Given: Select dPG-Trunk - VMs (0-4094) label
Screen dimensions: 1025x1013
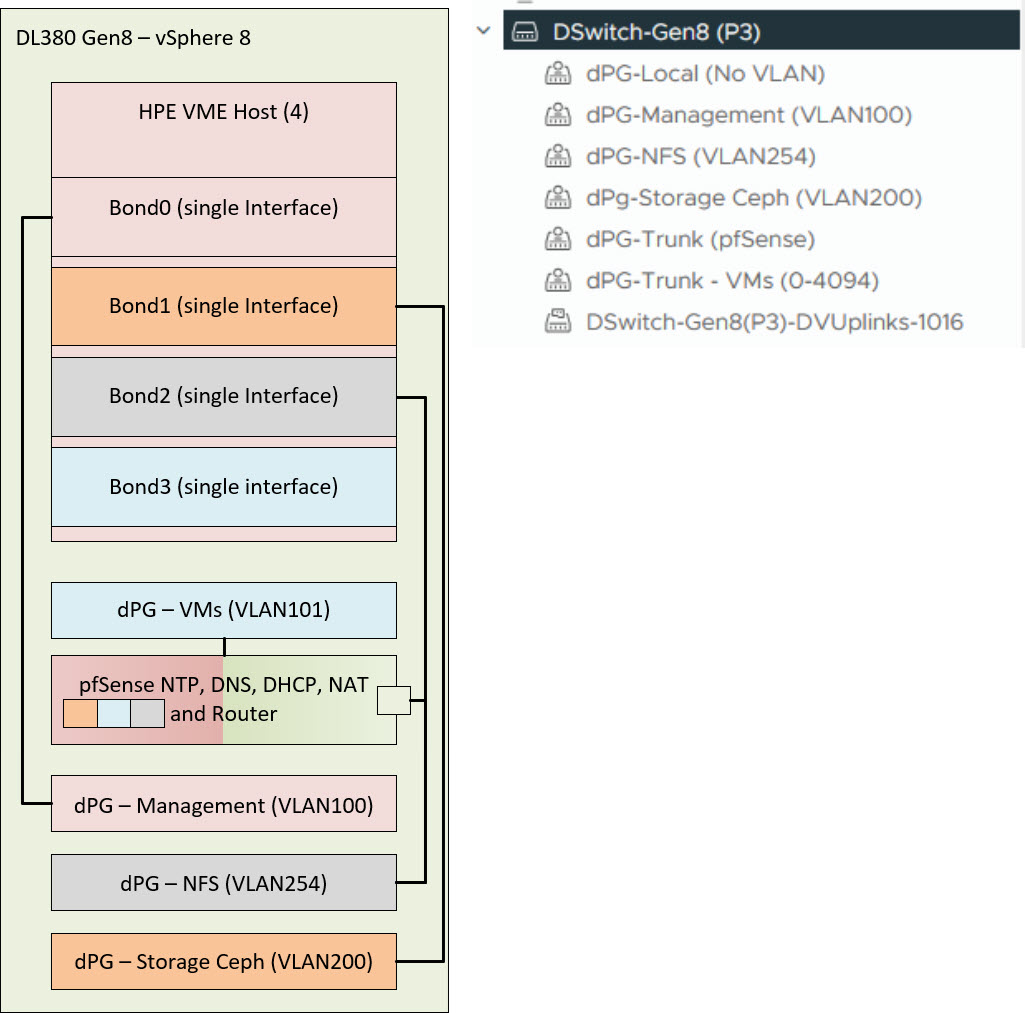Looking at the screenshot, I should 732,280.
